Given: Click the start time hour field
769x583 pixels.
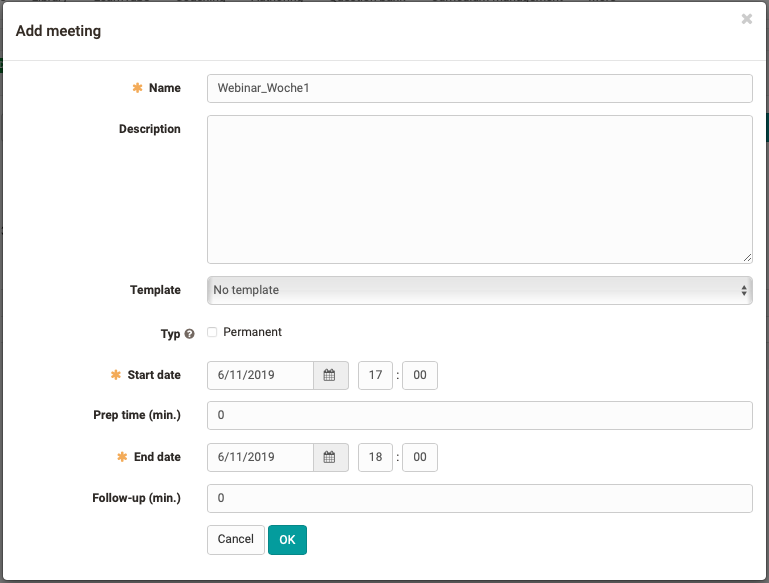Looking at the screenshot, I should pyautogui.click(x=375, y=376).
